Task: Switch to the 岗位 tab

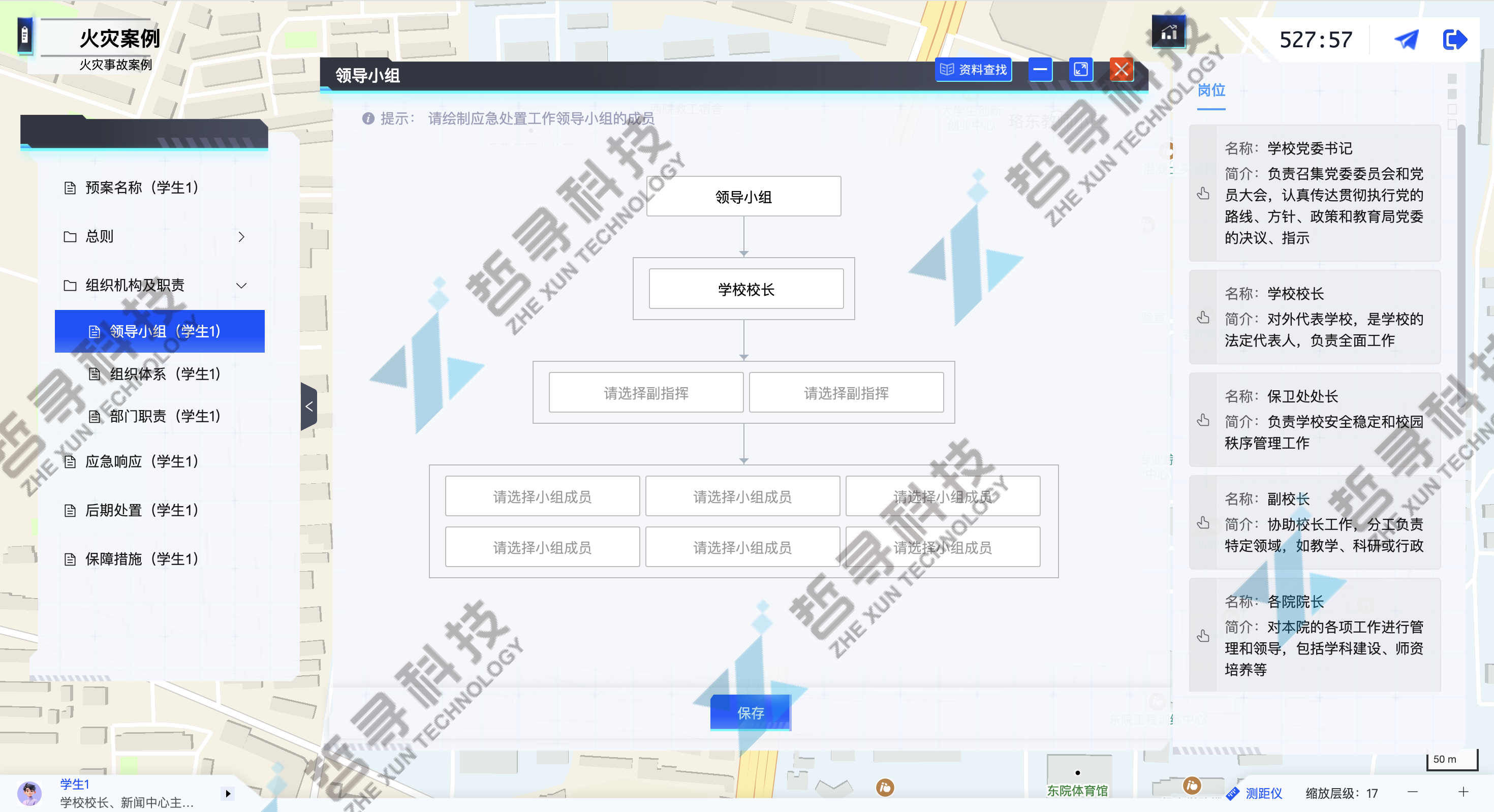Action: click(1211, 90)
